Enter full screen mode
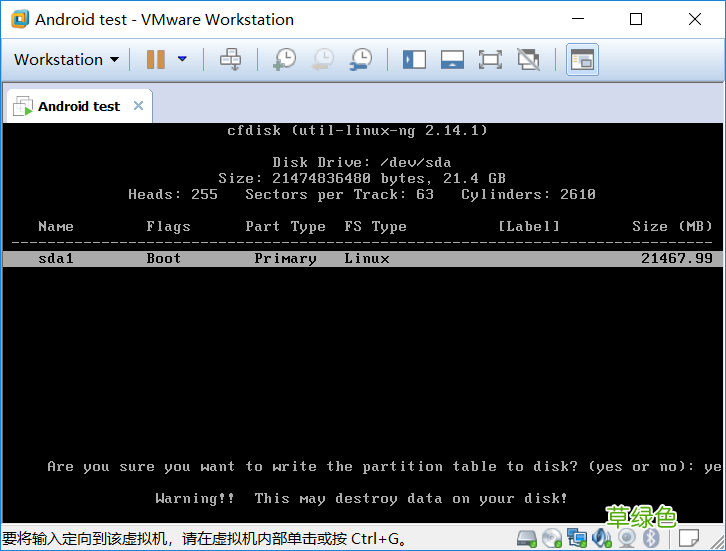 [x=490, y=60]
